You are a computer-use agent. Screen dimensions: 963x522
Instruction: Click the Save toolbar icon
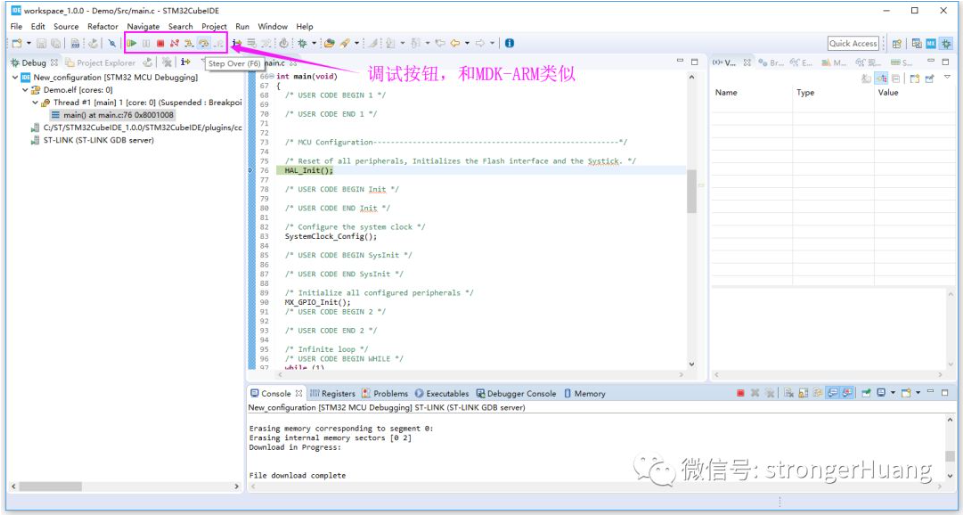41,43
